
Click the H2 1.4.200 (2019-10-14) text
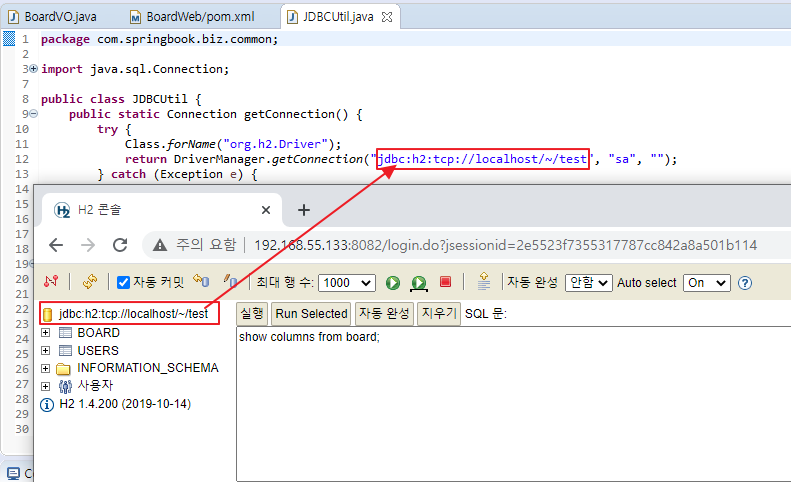(x=125, y=404)
